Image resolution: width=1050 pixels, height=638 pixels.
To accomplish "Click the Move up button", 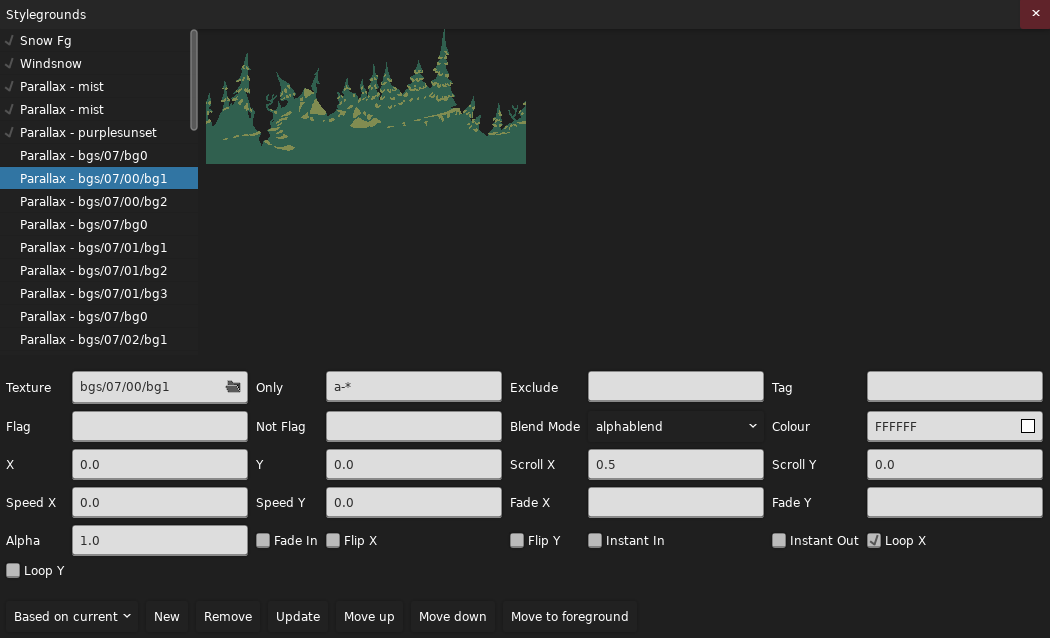I will 369,617.
